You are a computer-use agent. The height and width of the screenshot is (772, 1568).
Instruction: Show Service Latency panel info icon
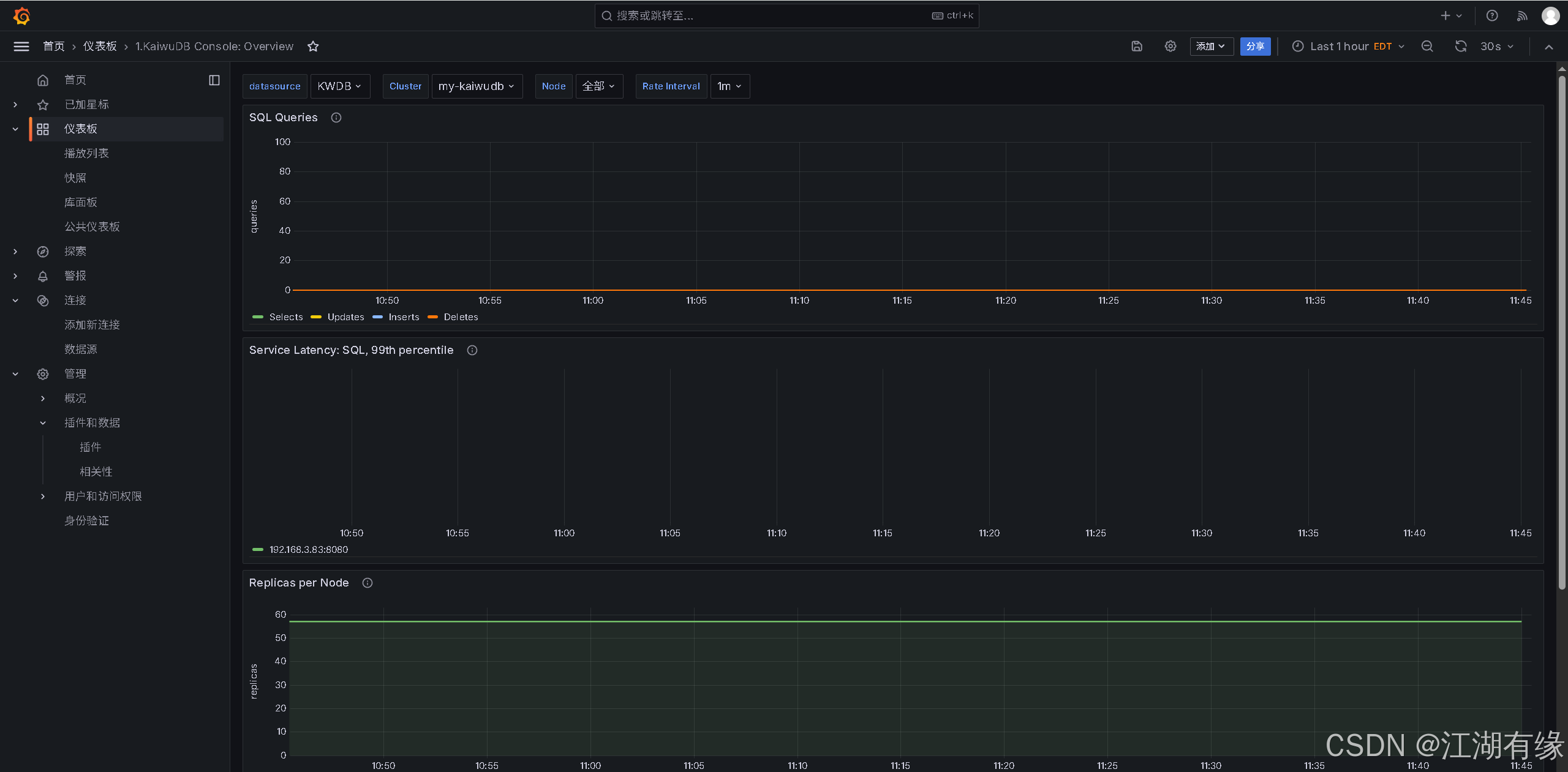click(472, 350)
